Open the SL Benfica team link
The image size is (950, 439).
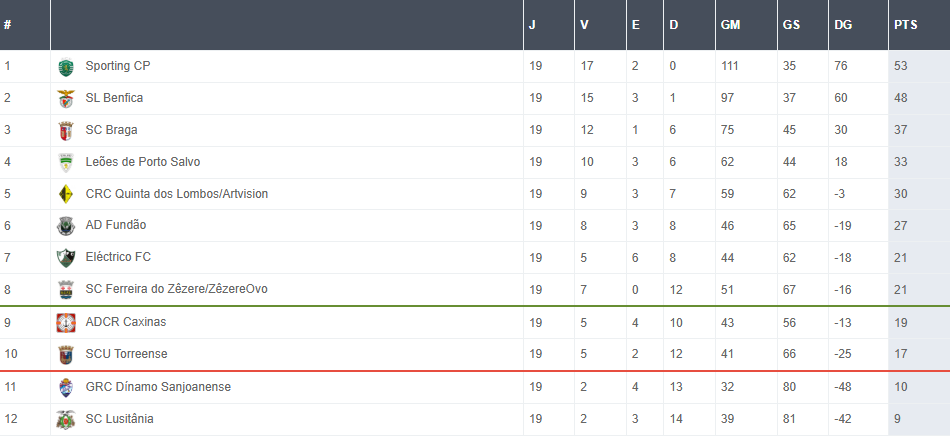114,98
